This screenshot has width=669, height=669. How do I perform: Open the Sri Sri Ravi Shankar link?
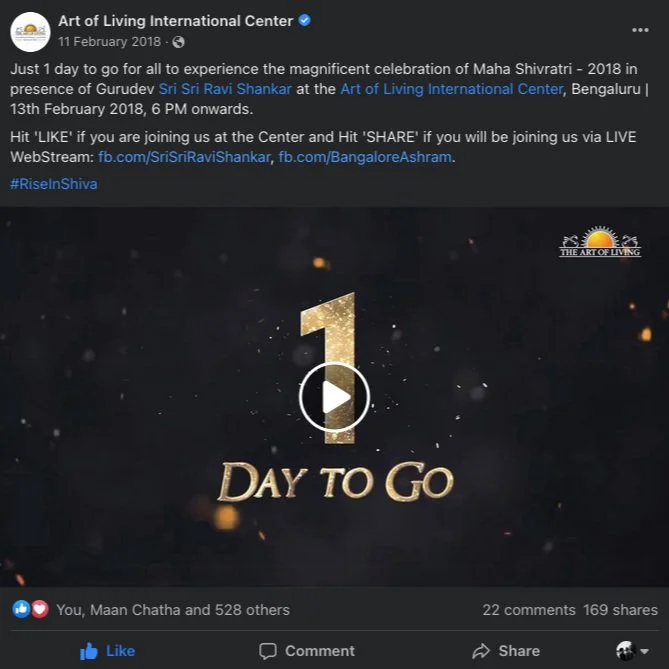coord(225,89)
